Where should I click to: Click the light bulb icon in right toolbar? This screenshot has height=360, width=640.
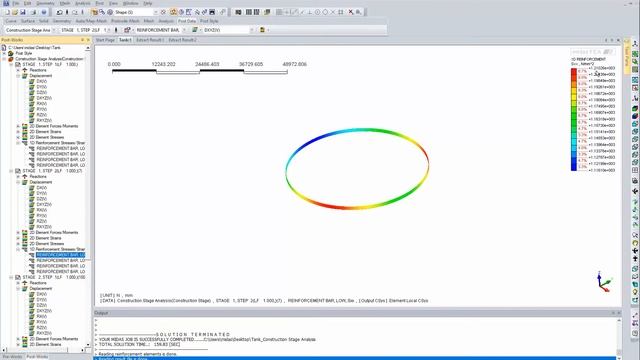tap(635, 292)
